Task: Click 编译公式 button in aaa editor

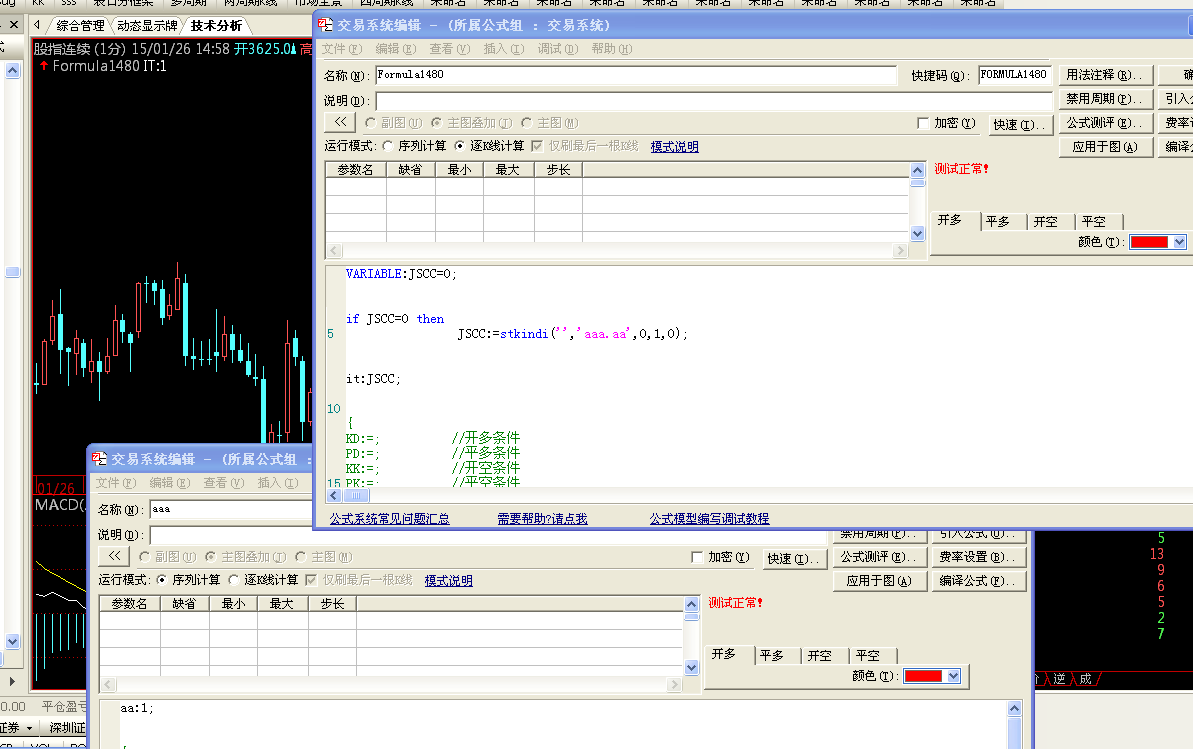Action: [x=978, y=581]
